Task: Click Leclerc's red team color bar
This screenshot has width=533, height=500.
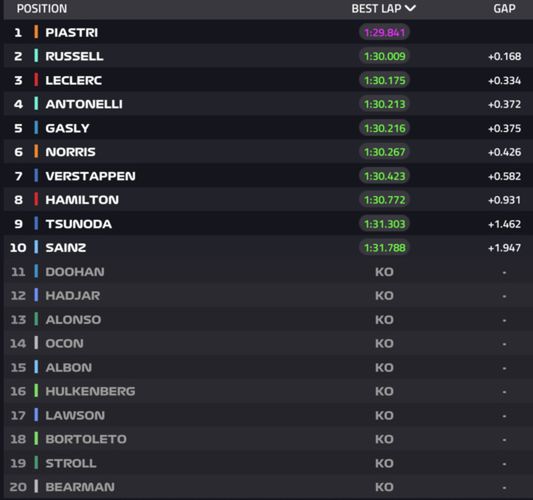Action: click(36, 80)
